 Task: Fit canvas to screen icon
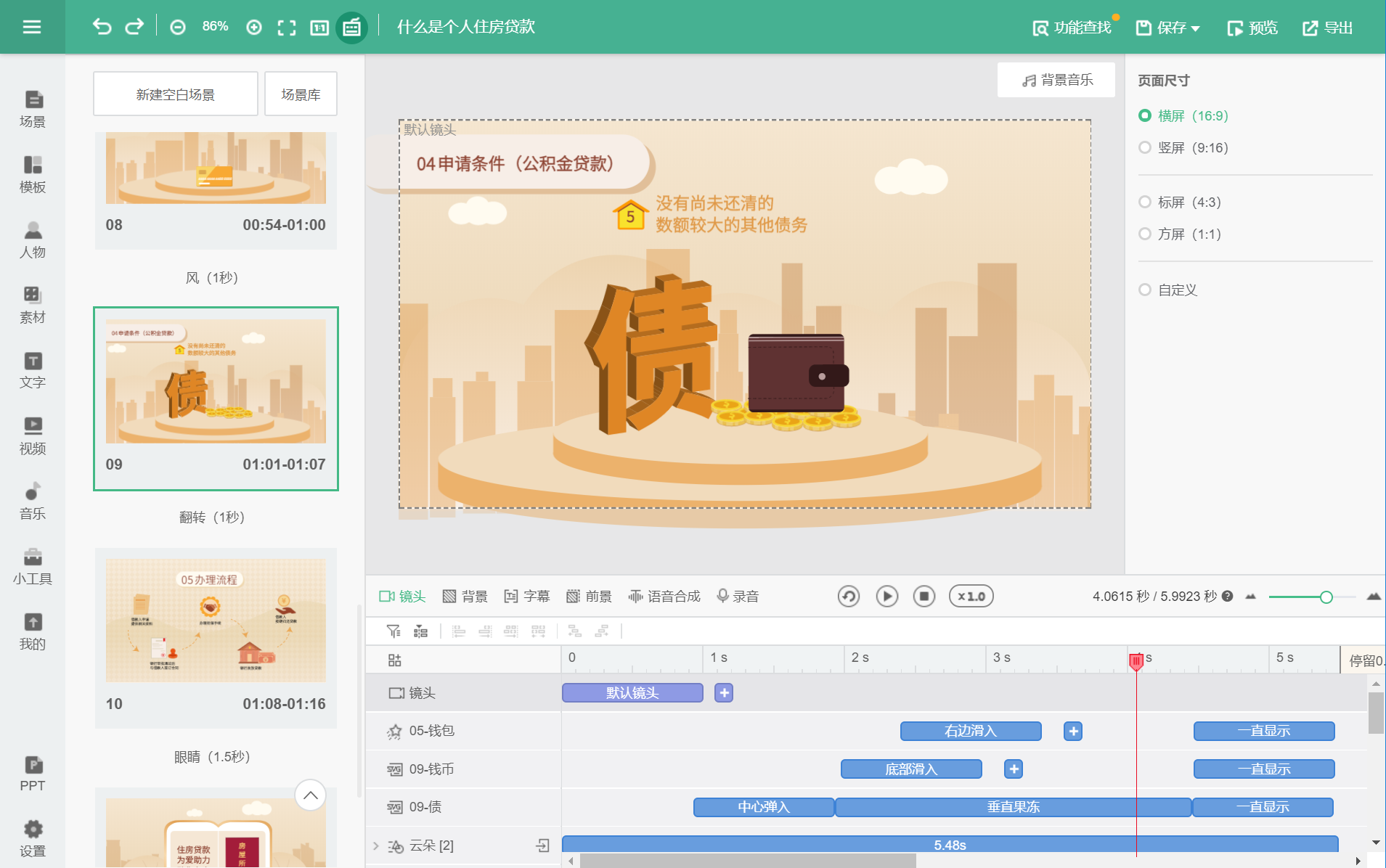point(287,28)
